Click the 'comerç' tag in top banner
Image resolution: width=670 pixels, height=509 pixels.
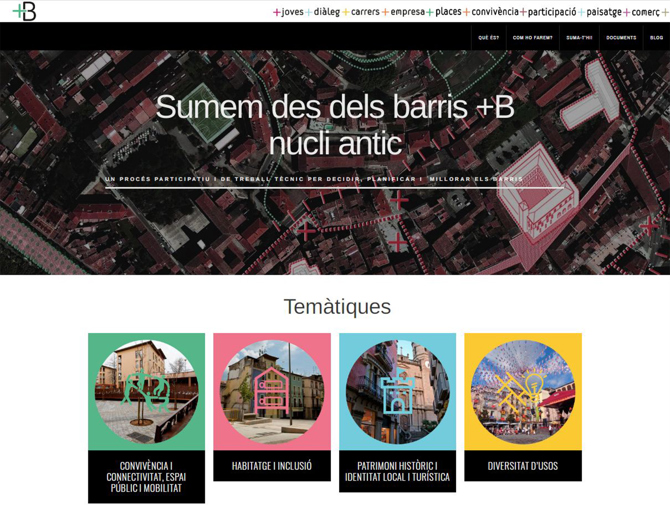(x=645, y=12)
